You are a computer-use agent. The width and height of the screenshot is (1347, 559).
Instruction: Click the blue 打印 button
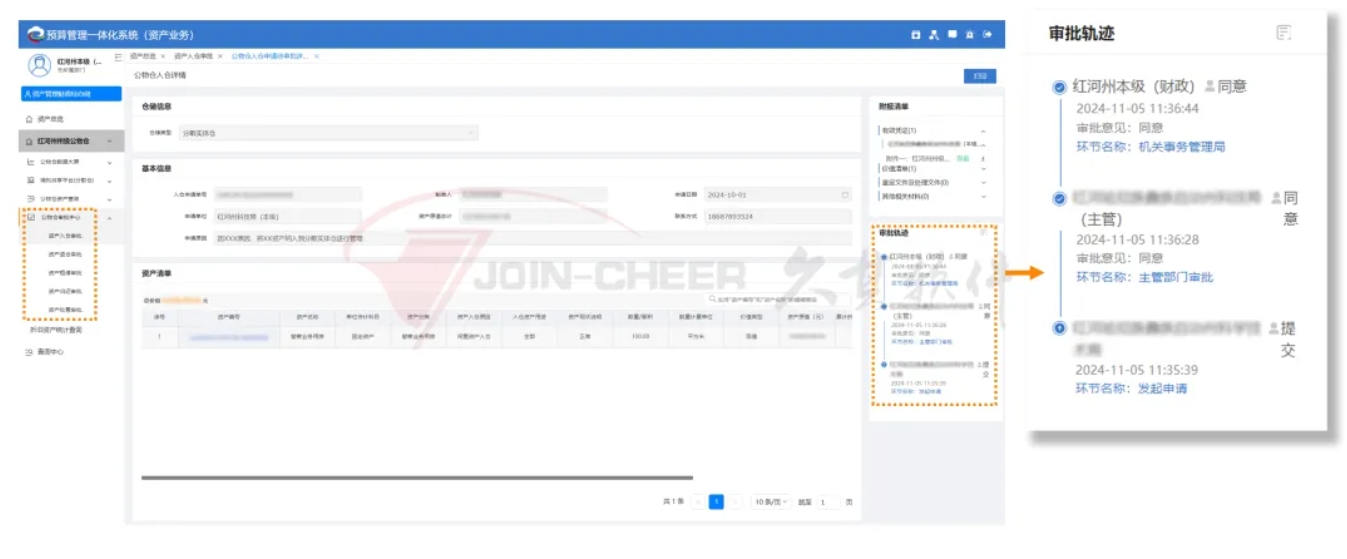coord(979,76)
